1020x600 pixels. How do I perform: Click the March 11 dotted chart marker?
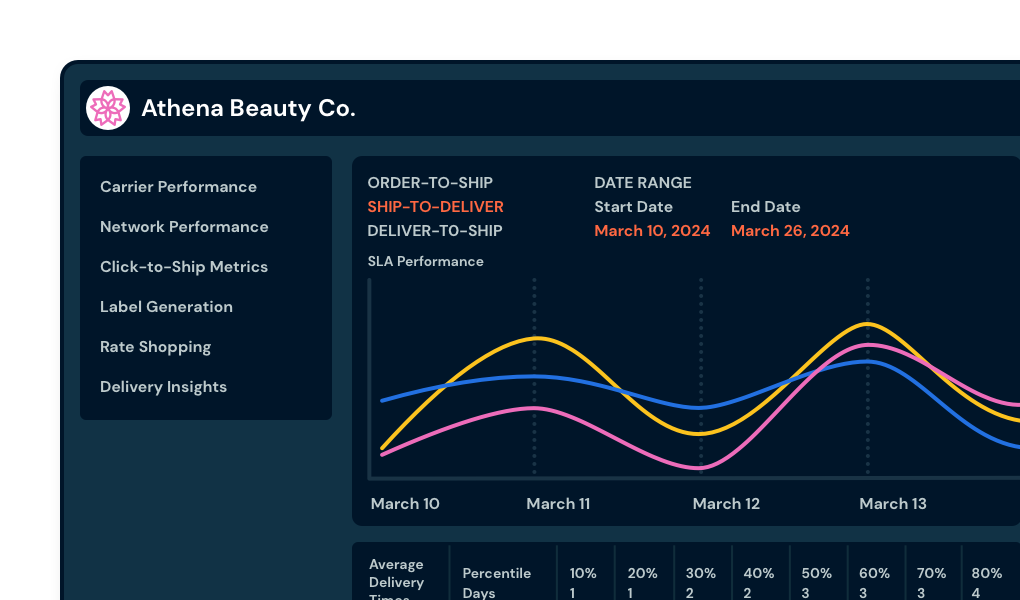click(x=534, y=380)
